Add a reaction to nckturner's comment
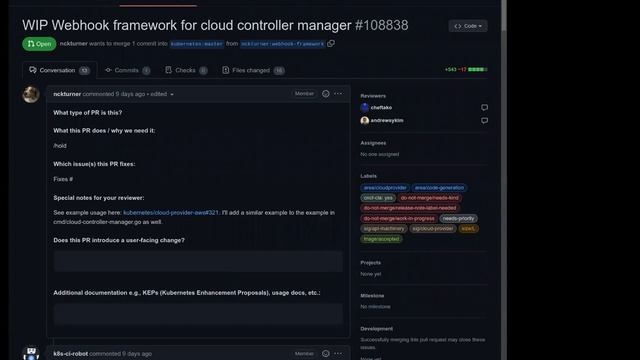Image resolution: width=640 pixels, height=360 pixels. point(325,93)
